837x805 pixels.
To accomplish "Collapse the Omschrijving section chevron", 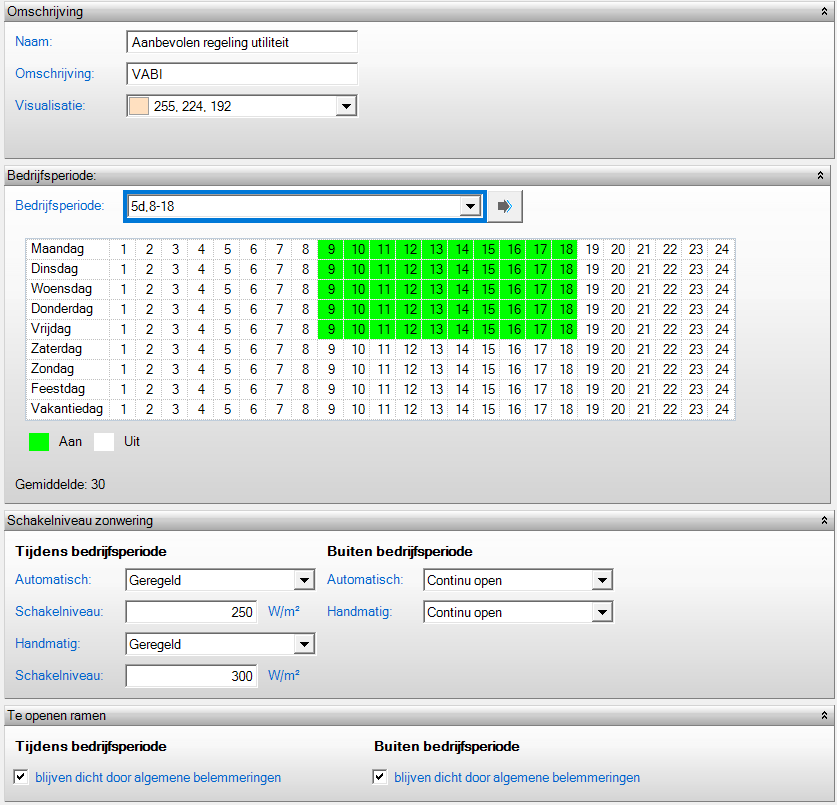I will pos(821,12).
